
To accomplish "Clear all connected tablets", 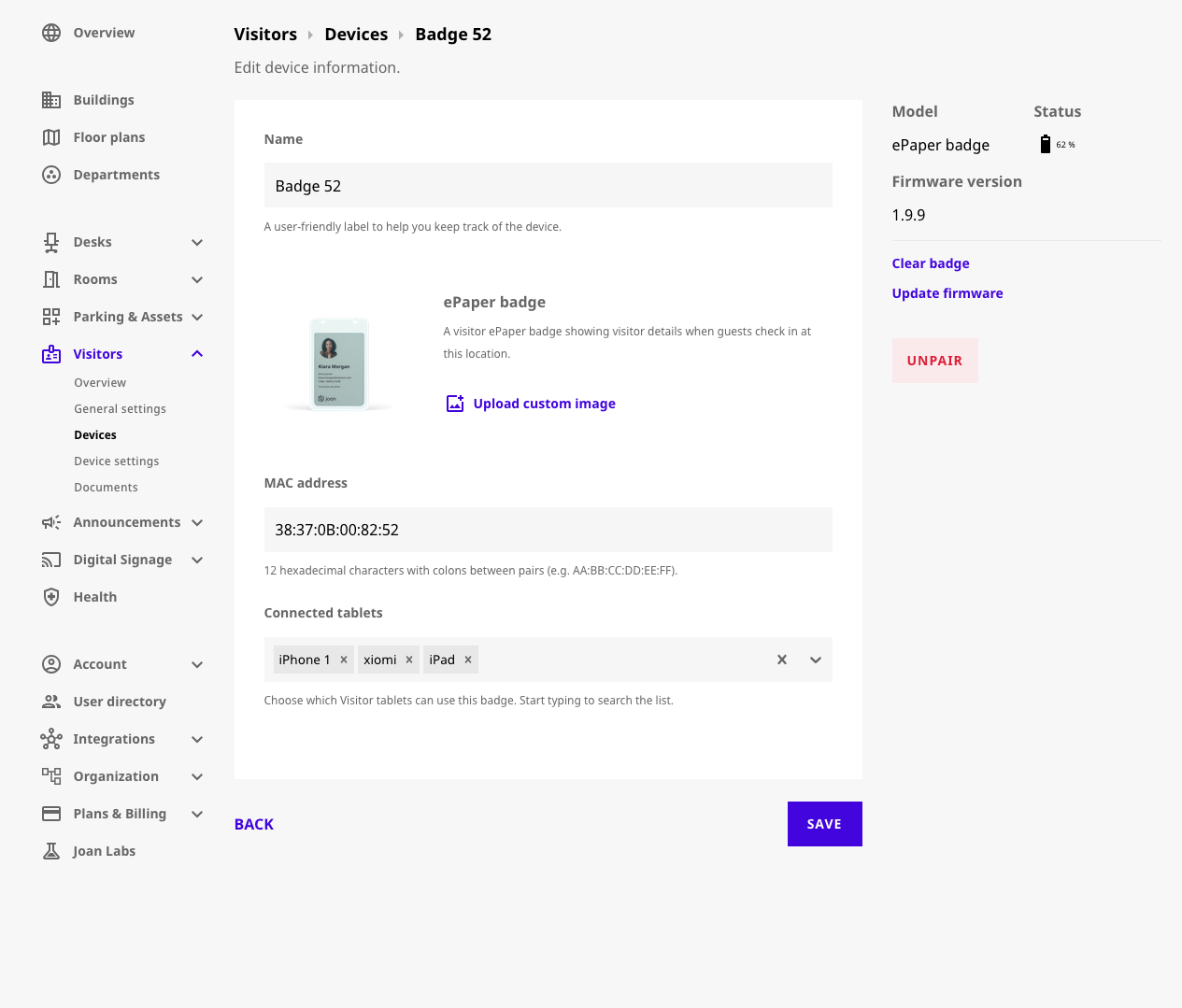I will [x=782, y=660].
